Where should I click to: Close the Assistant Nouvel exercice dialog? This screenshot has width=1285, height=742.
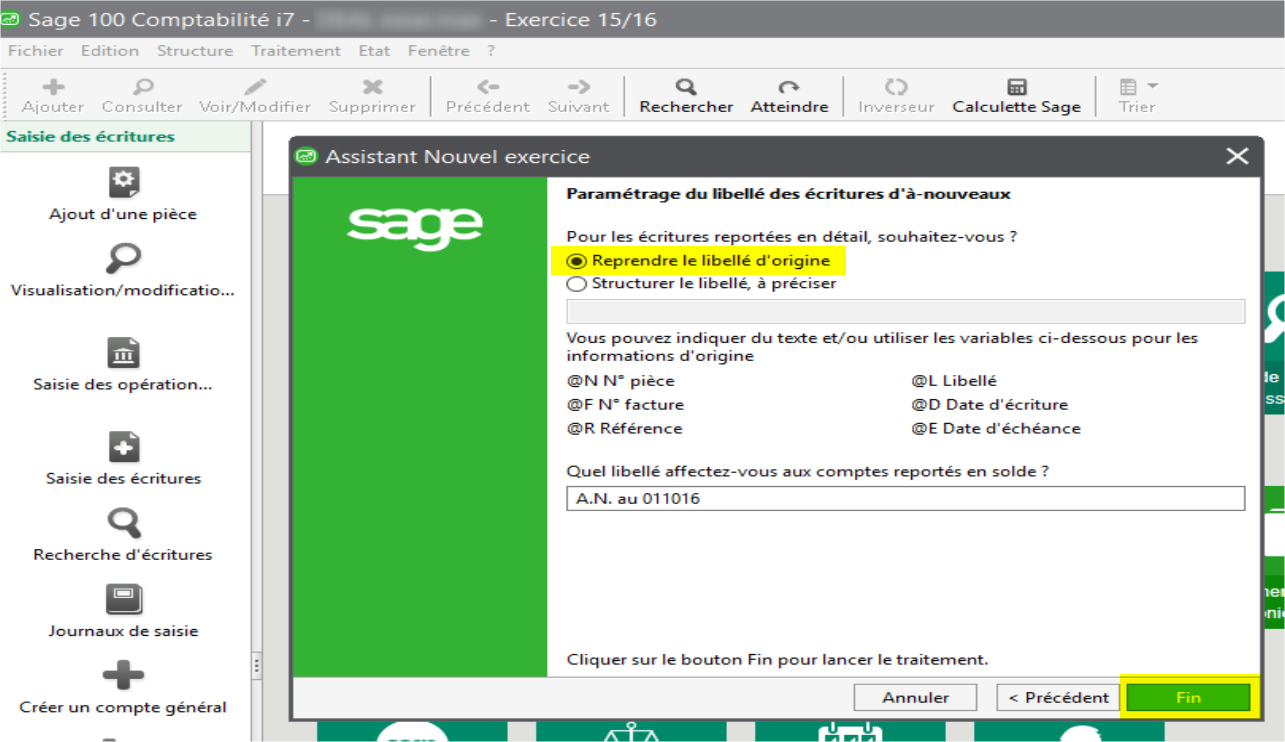[x=1237, y=156]
